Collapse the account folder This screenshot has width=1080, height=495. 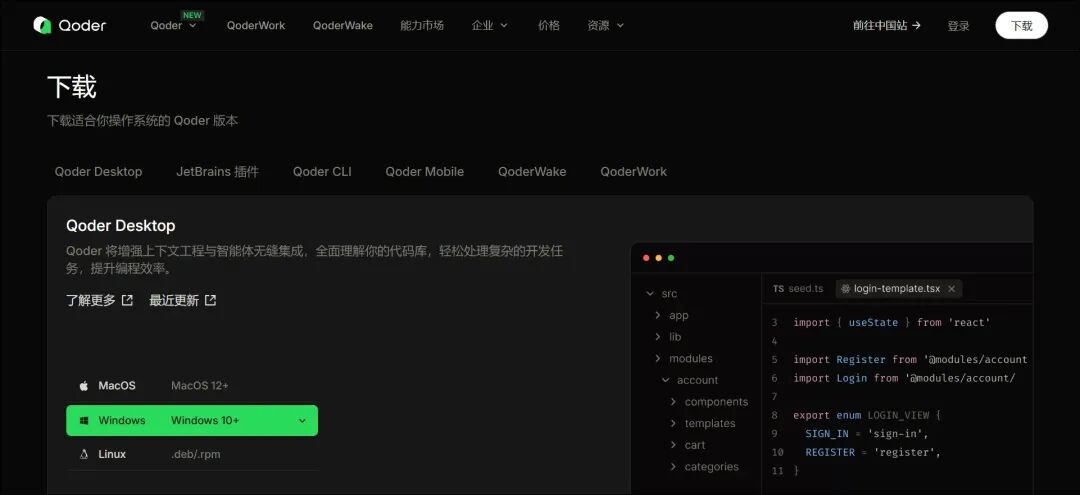pyautogui.click(x=665, y=380)
